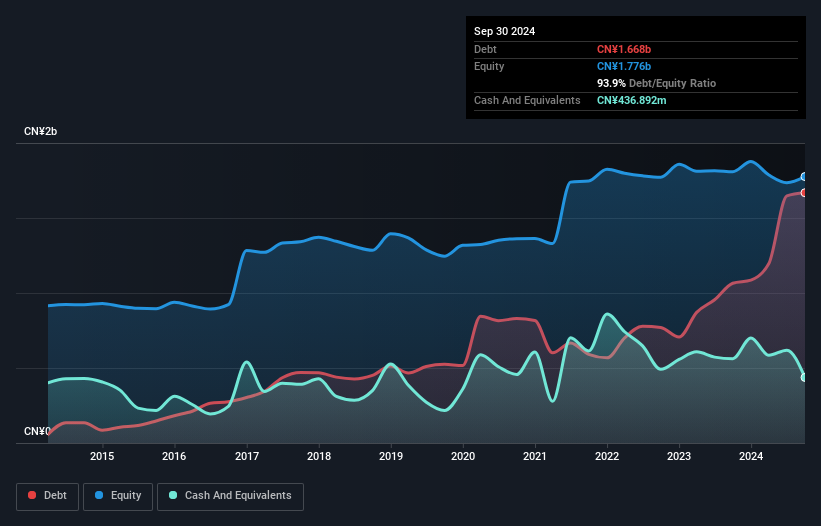821x526 pixels.
Task: Click the 2020 x-axis label
Action: (463, 456)
